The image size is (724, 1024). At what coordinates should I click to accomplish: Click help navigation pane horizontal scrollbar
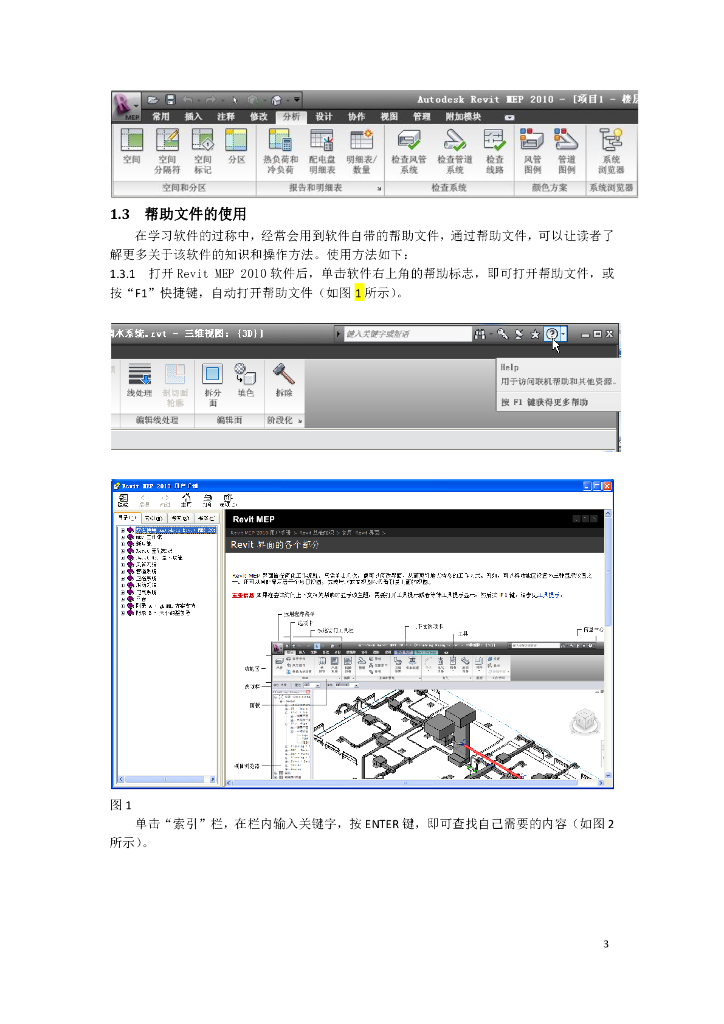(x=166, y=779)
